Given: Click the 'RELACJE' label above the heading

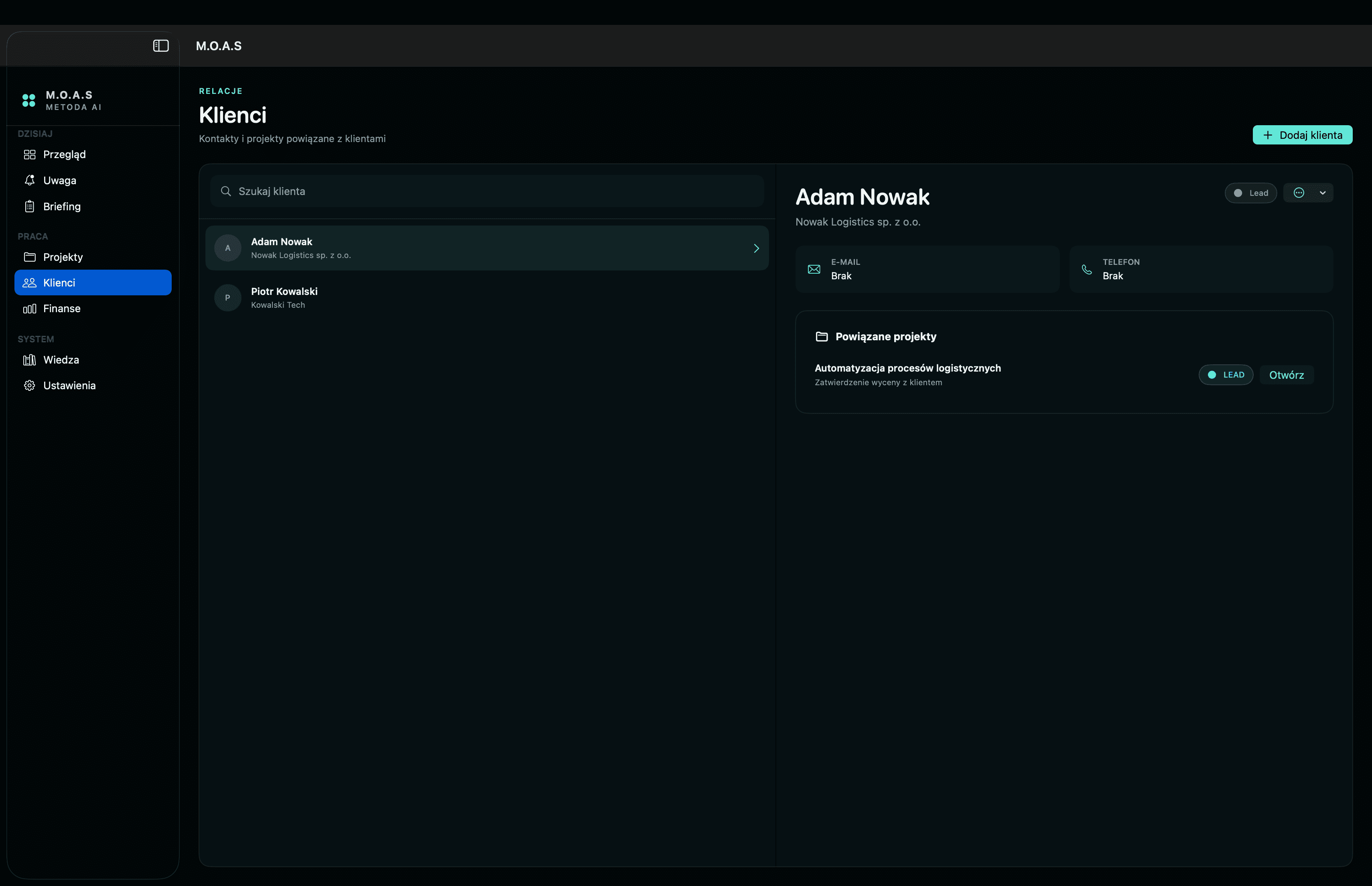Looking at the screenshot, I should 221,91.
